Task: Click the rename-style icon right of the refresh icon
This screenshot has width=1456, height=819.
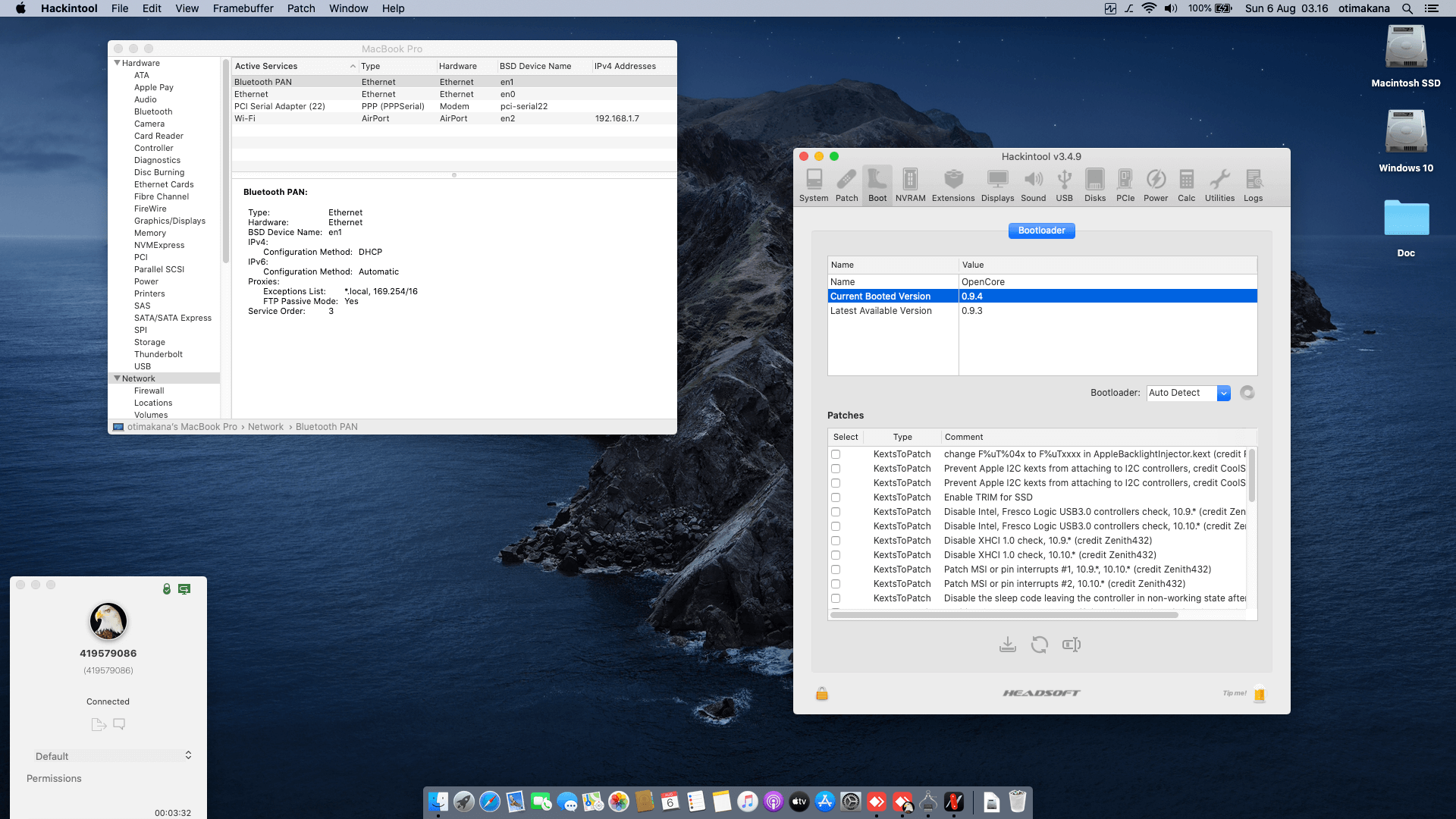Action: [1072, 645]
